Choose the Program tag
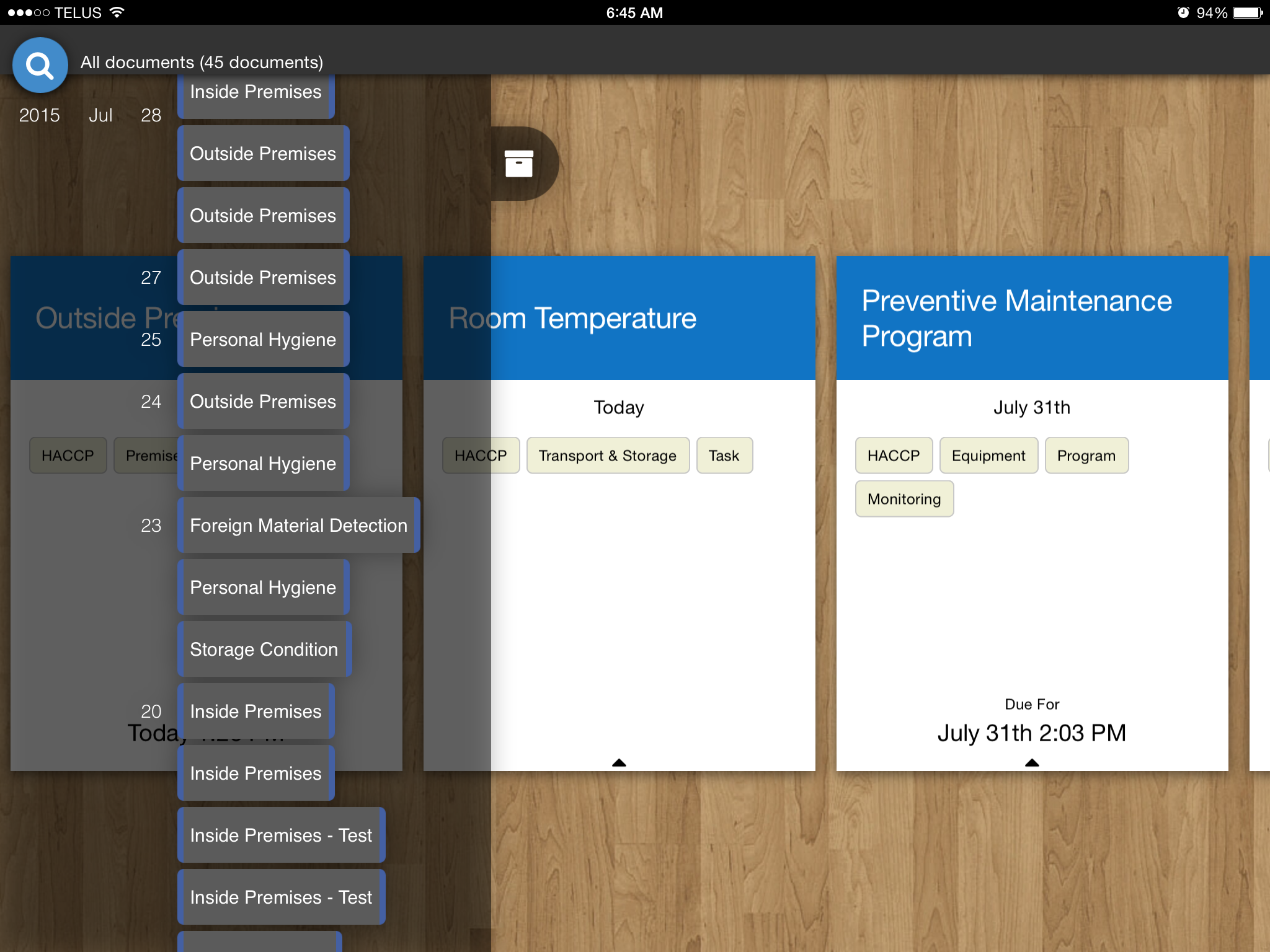This screenshot has width=1270, height=952. 1086,456
